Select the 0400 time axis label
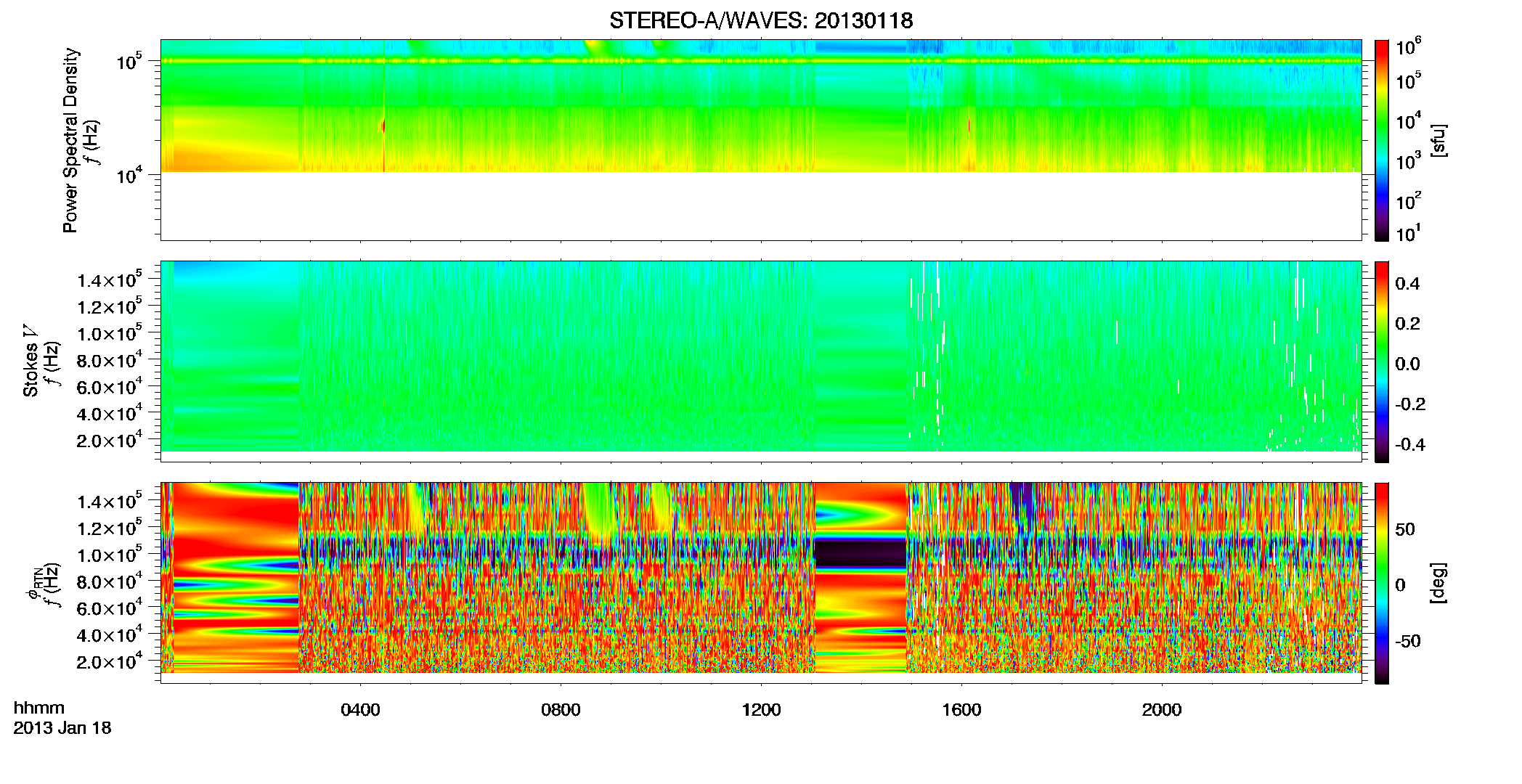The width and height of the screenshot is (1522, 784). (x=360, y=710)
